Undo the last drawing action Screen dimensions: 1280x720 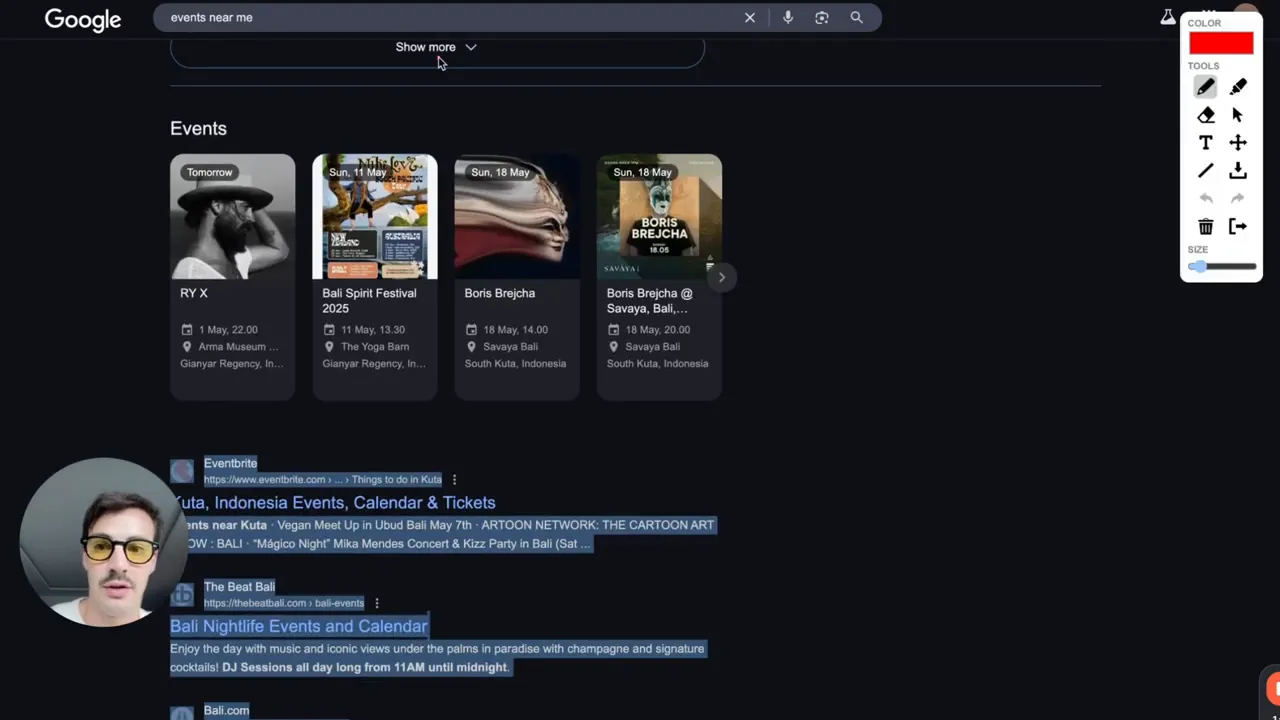point(1206,199)
